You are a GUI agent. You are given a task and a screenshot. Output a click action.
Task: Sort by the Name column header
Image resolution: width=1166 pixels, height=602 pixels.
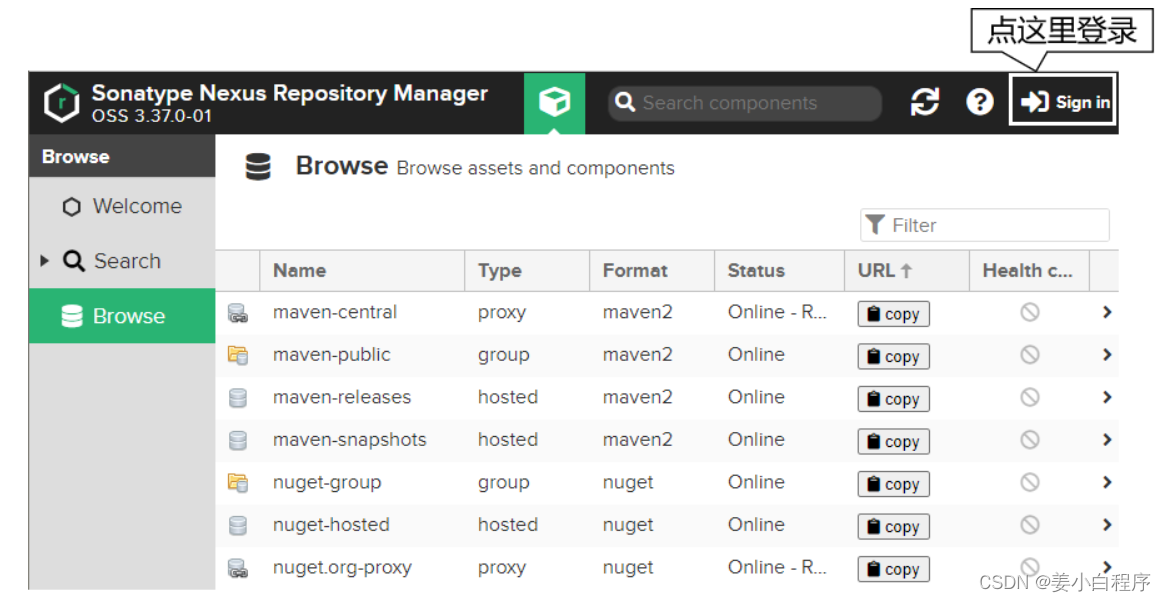pos(362,271)
